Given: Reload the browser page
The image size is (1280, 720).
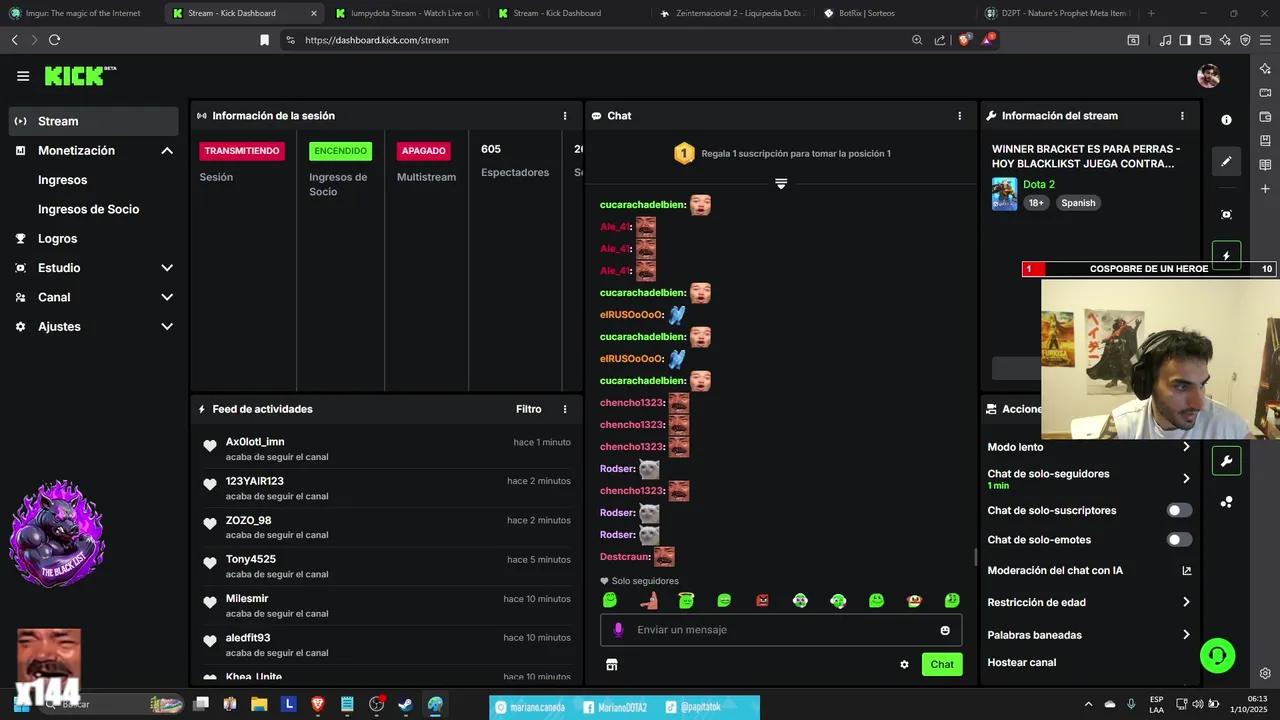Looking at the screenshot, I should pyautogui.click(x=54, y=40).
